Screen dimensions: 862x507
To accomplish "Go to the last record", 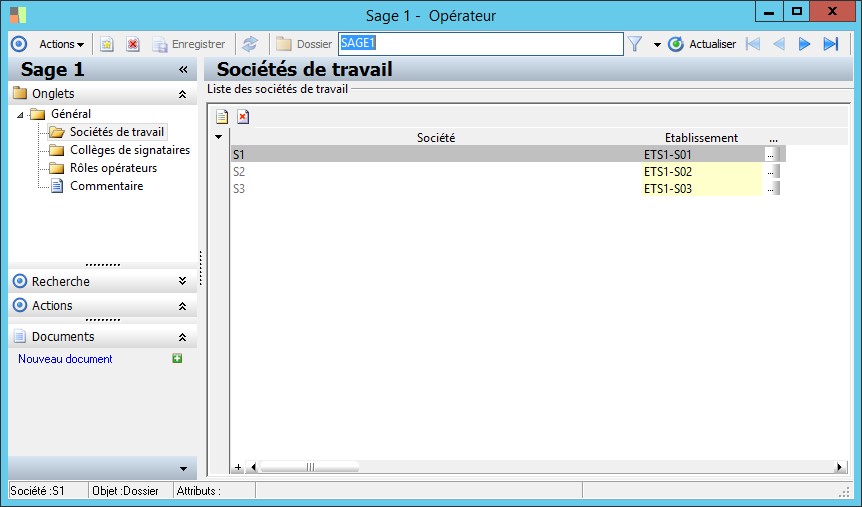I will tap(831, 44).
